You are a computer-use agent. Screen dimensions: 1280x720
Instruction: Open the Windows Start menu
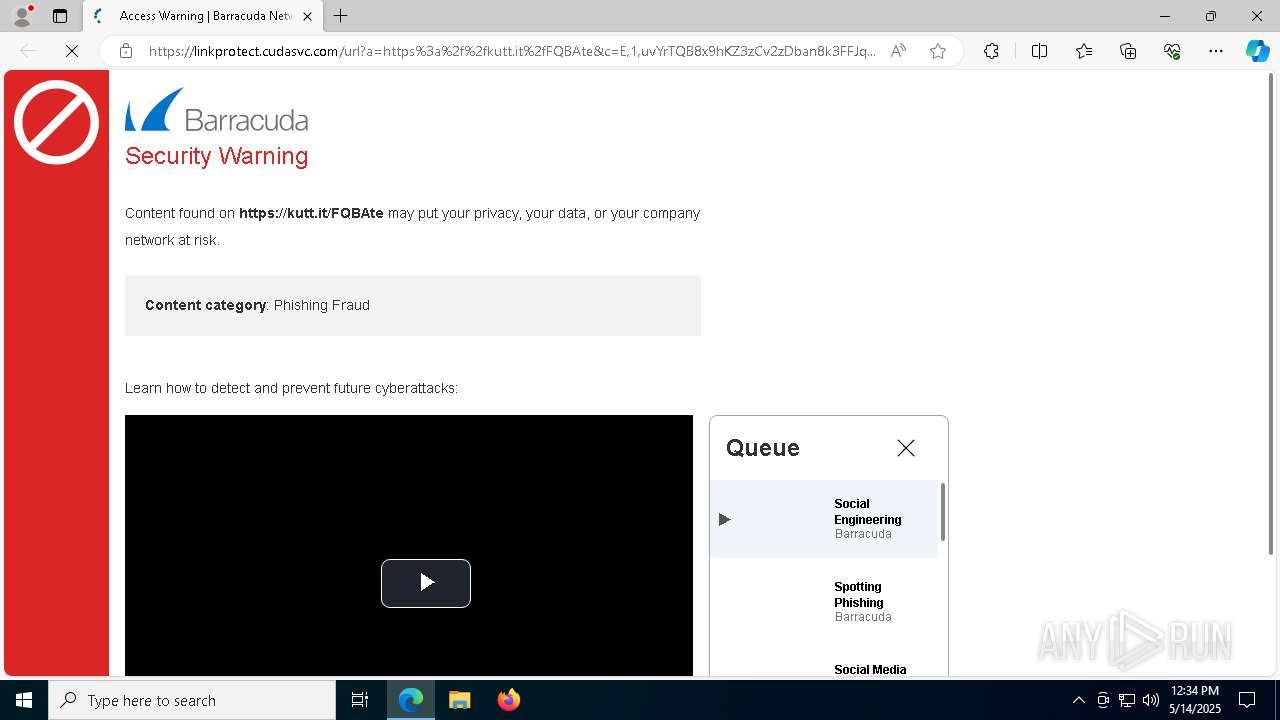tap(24, 700)
